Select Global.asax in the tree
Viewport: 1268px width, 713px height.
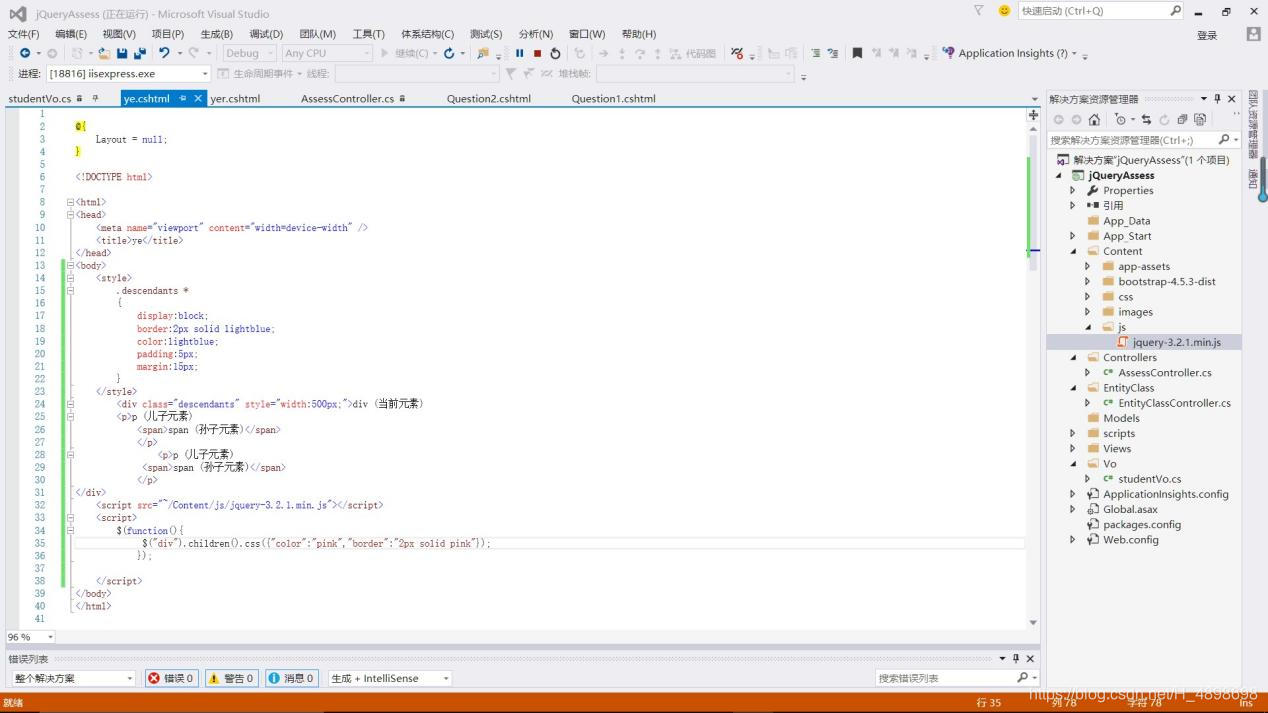click(1130, 509)
